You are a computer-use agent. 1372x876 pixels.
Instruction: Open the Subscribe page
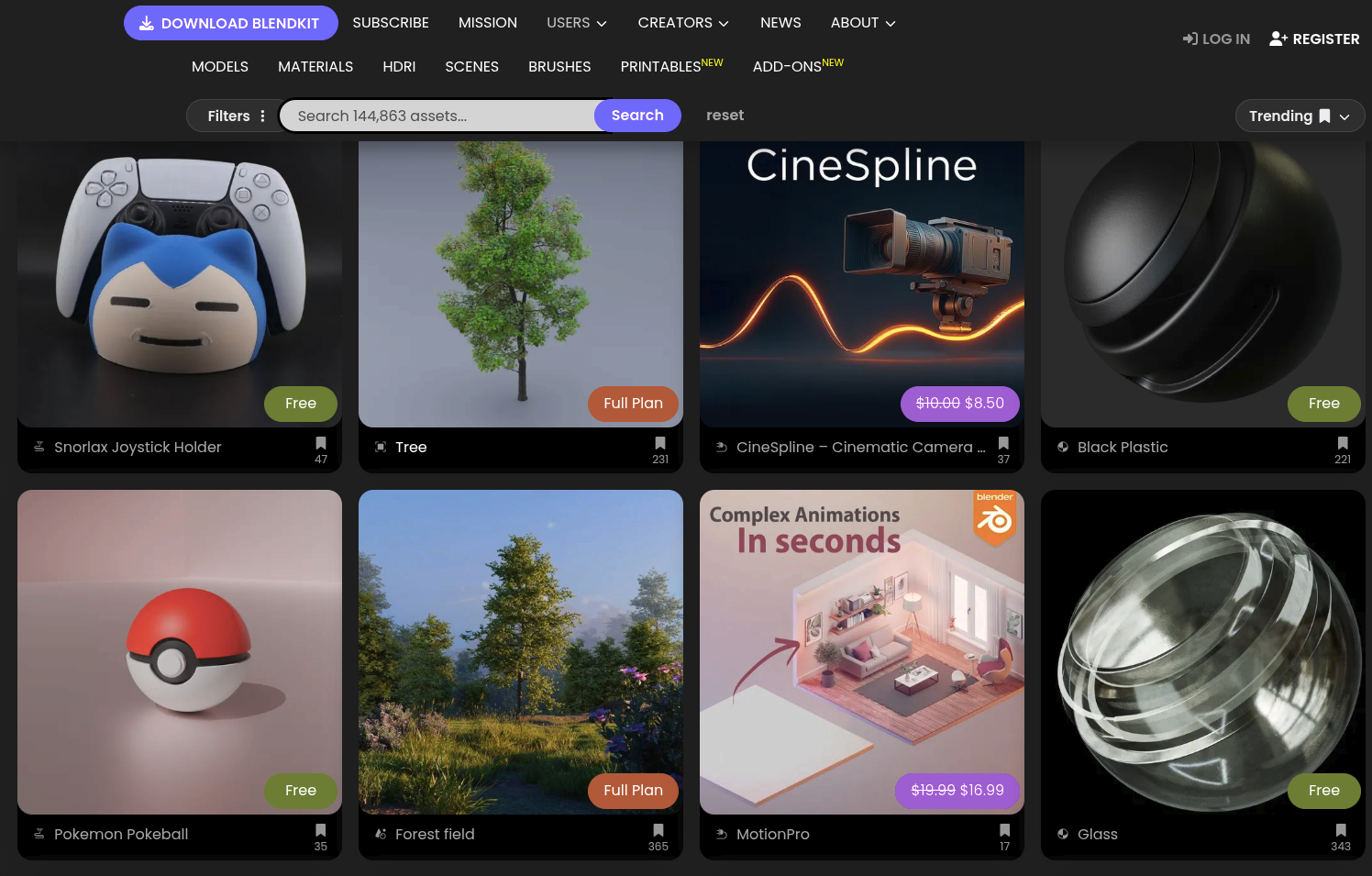(391, 23)
